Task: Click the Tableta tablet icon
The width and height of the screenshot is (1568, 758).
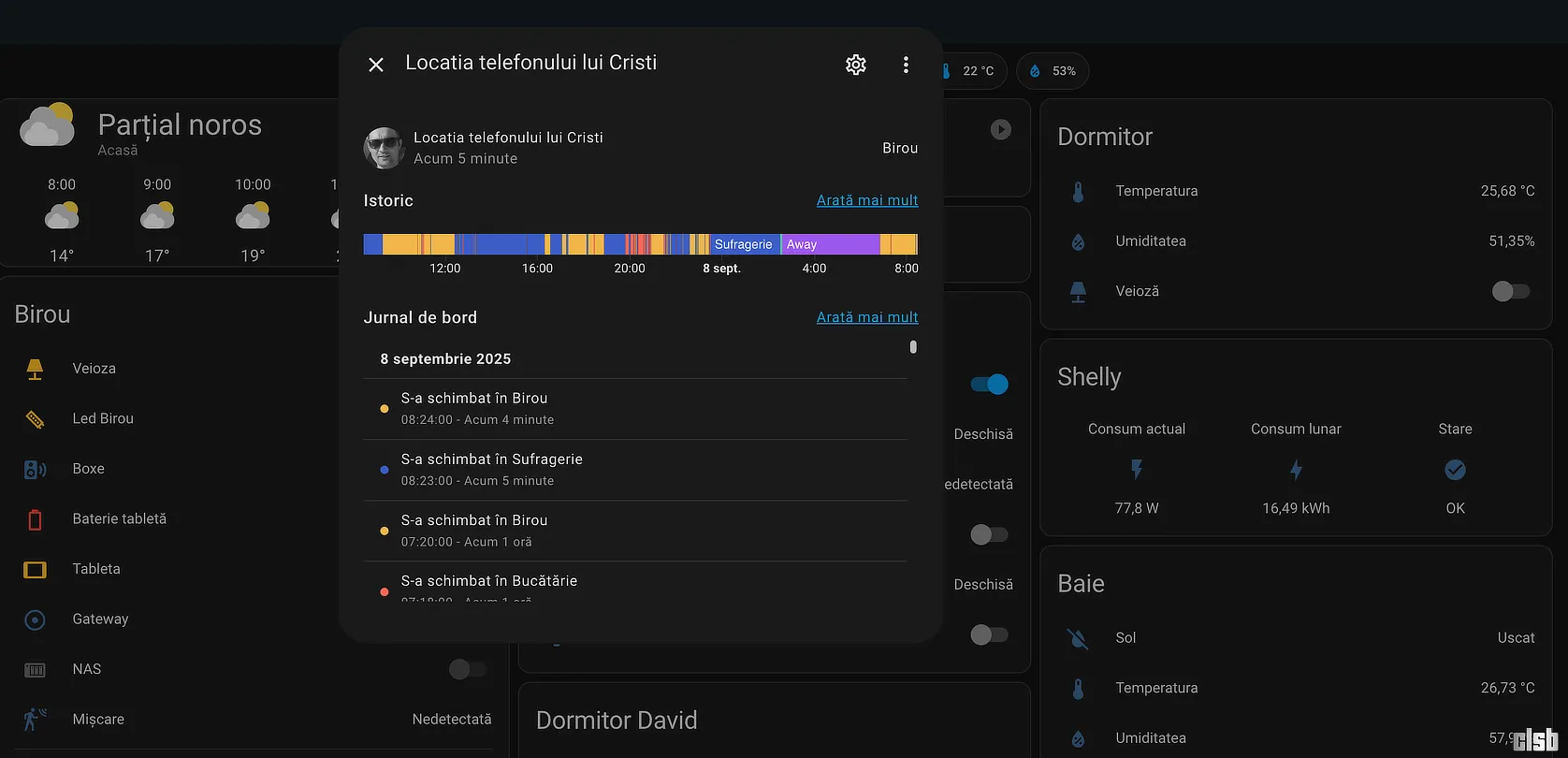Action: click(35, 569)
